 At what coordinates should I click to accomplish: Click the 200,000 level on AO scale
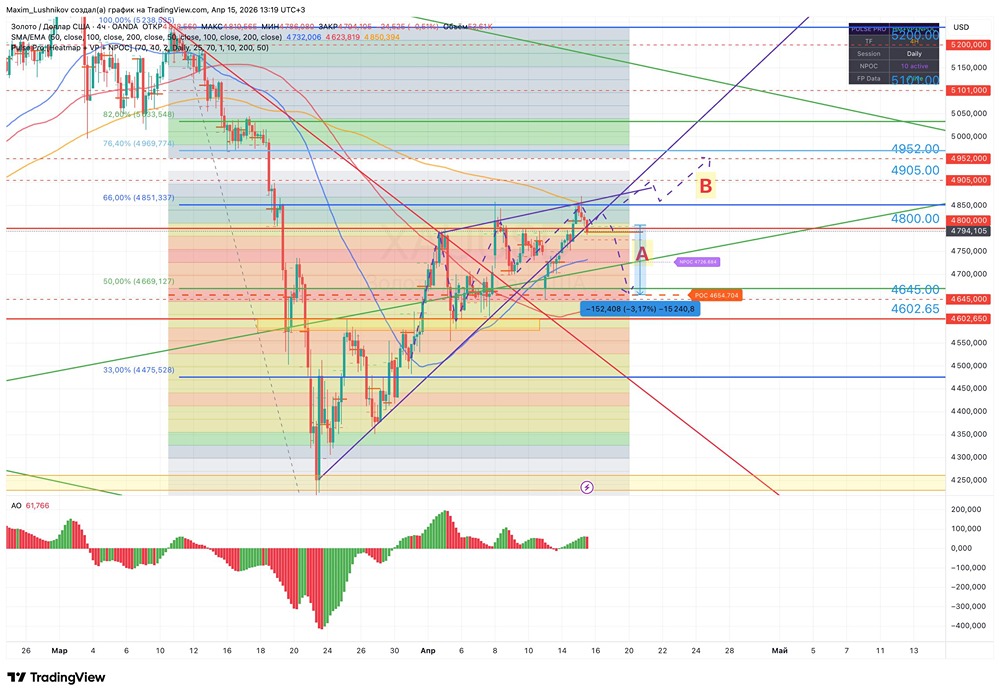(966, 509)
